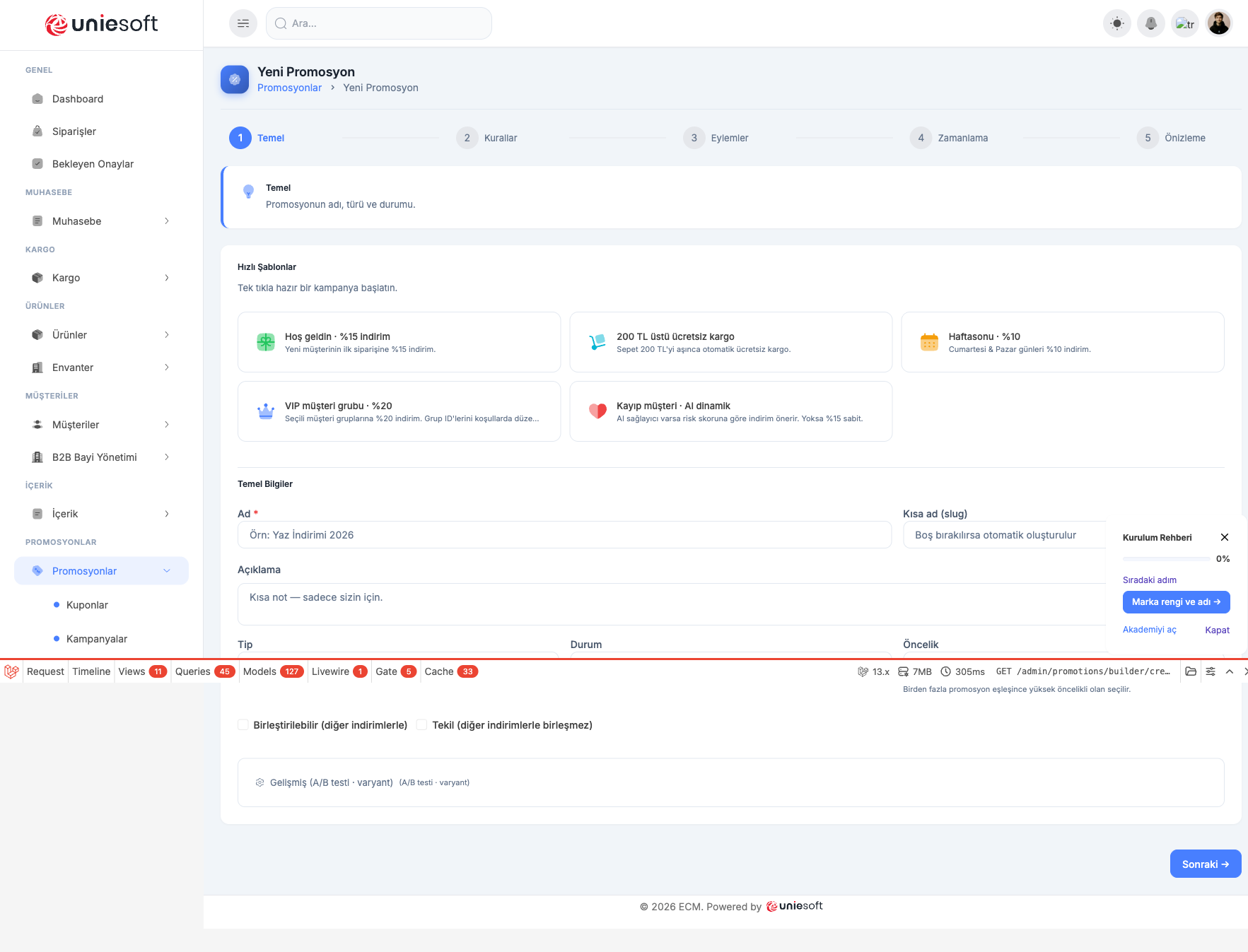
Task: Click the Açıklama textarea
Action: tap(672, 604)
